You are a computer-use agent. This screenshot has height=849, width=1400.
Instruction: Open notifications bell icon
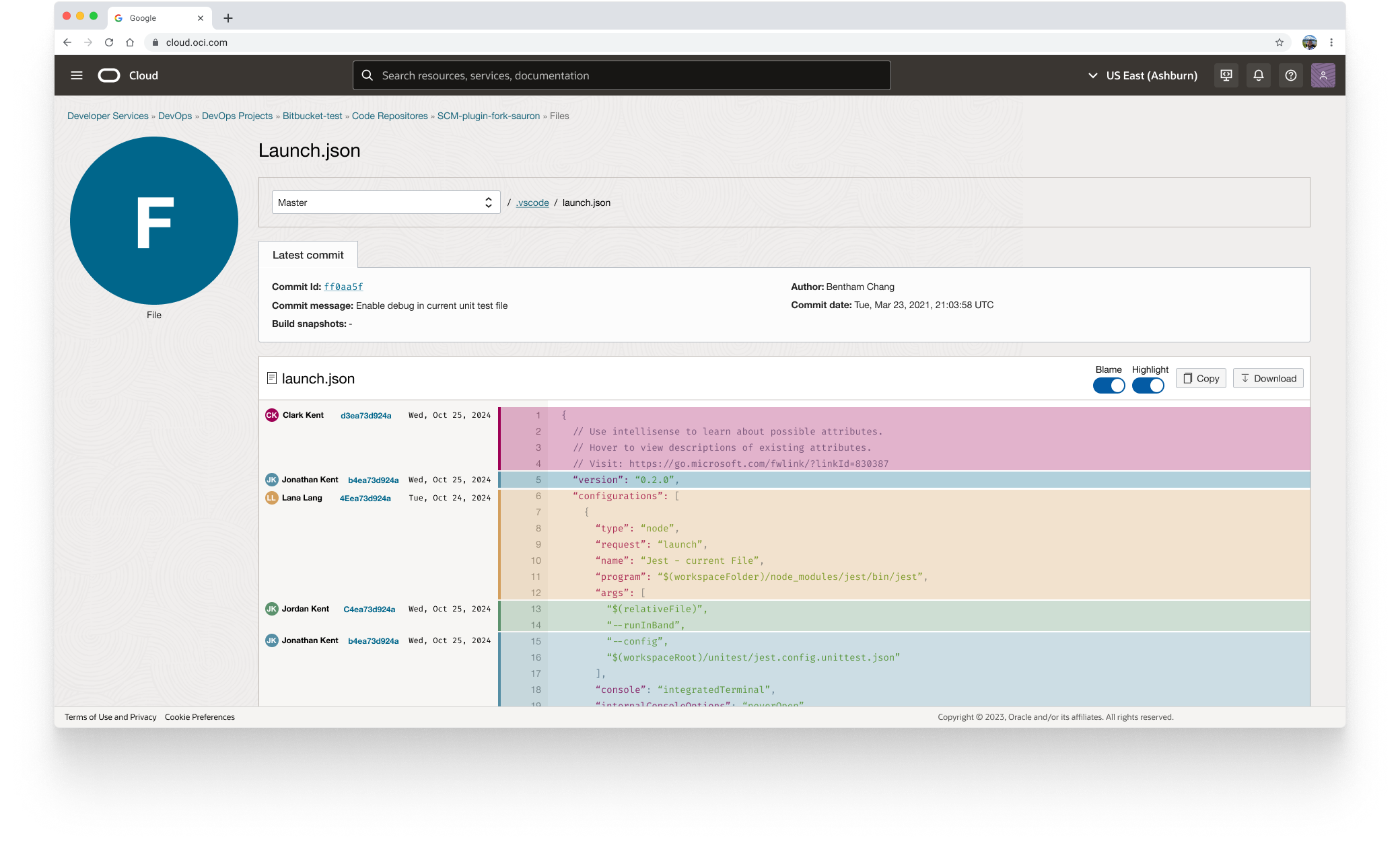(x=1258, y=75)
